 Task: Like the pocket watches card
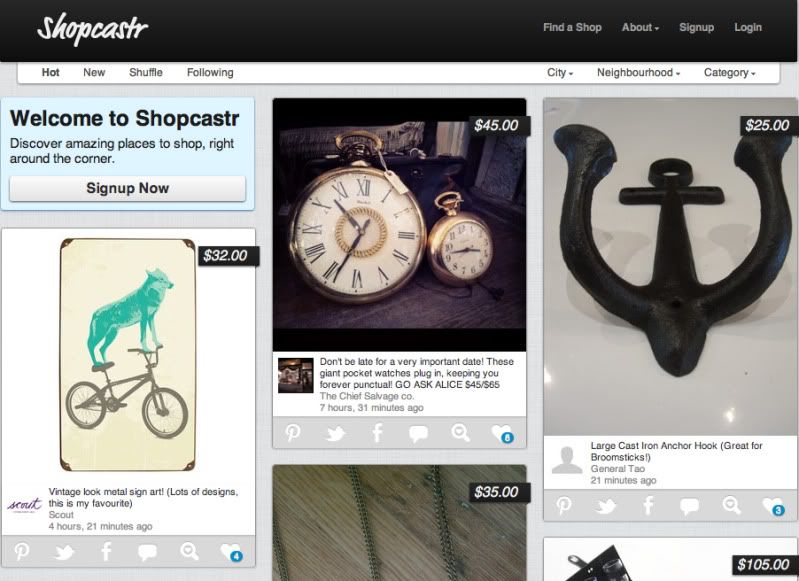tap(502, 434)
